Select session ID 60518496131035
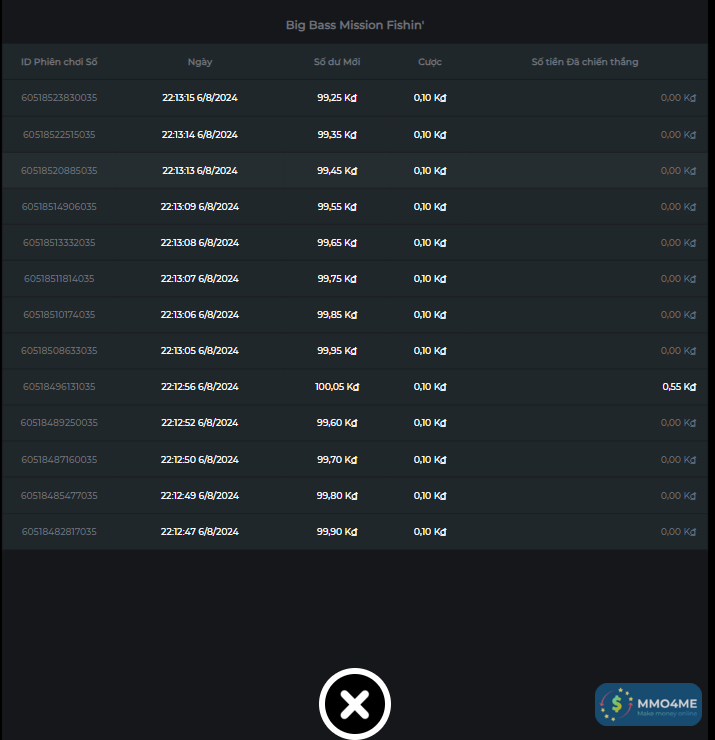 point(59,387)
